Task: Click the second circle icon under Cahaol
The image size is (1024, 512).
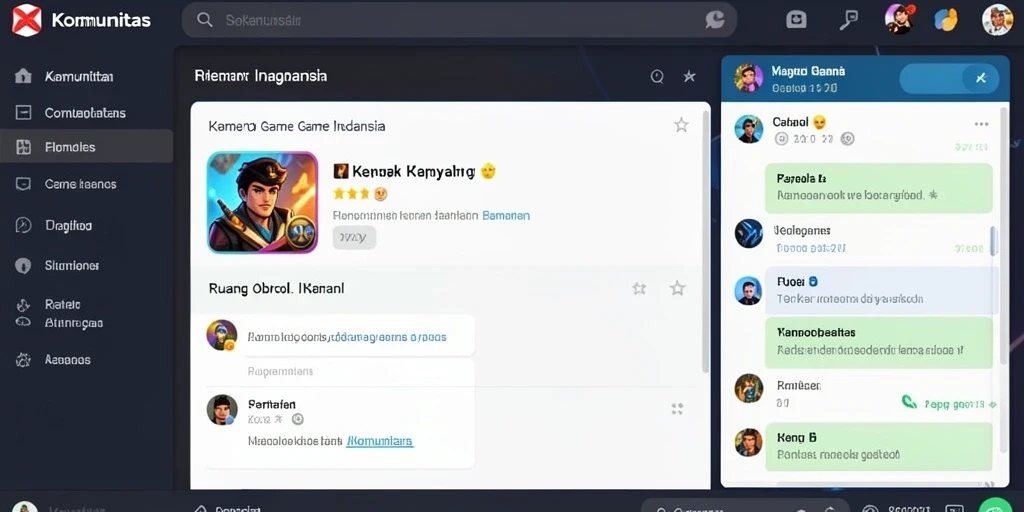Action: (x=847, y=138)
